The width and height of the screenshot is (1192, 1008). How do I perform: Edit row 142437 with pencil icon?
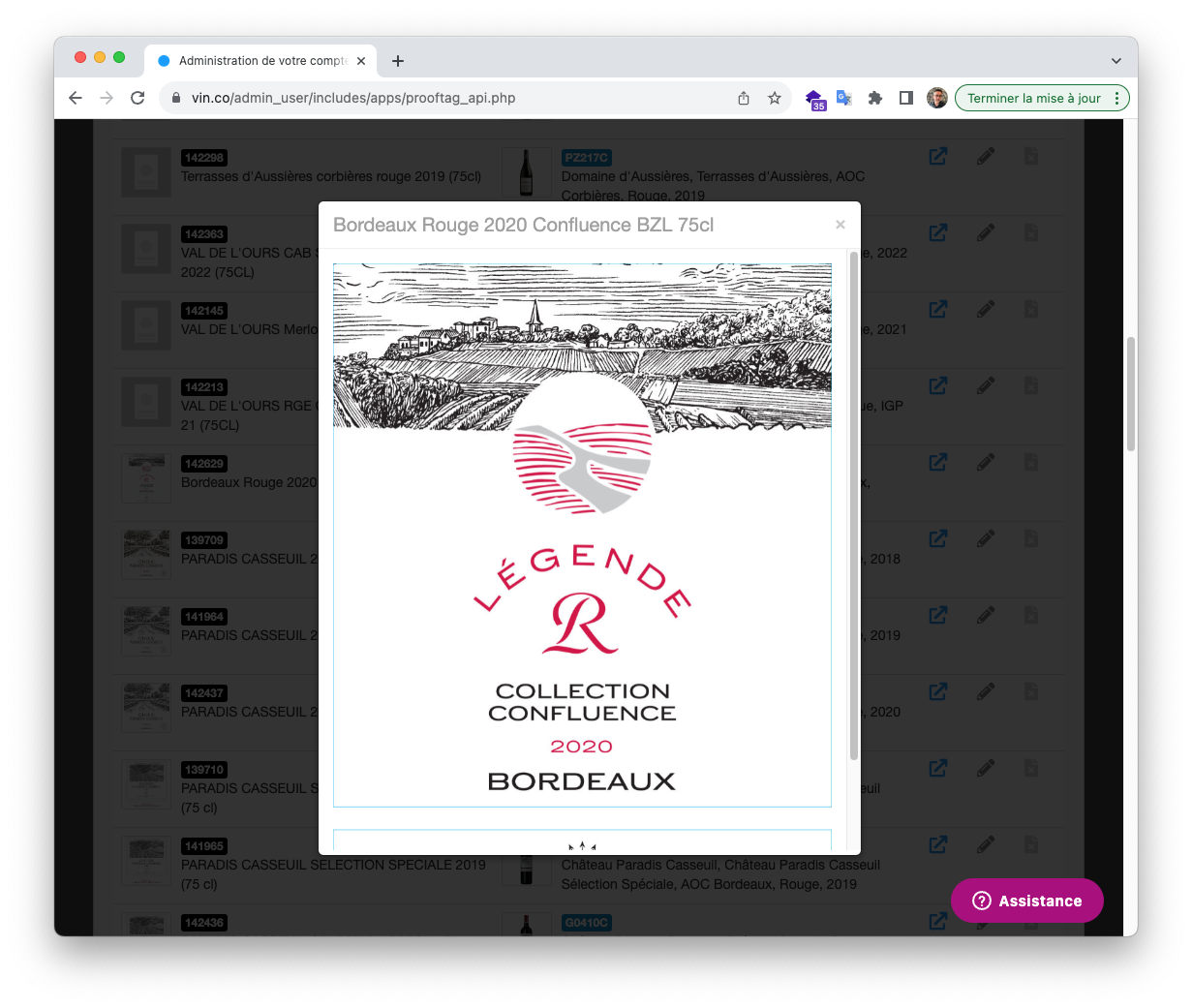pos(986,691)
